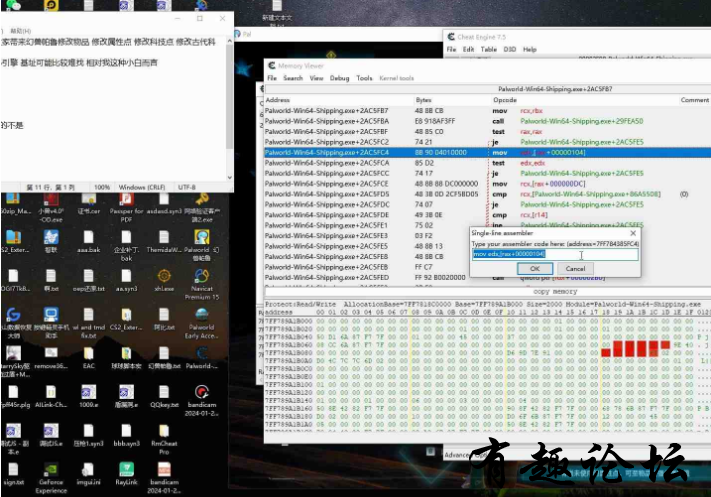The image size is (711, 497).
Task: Open Navicat Premium 15 desktop shortcut
Action: point(202,284)
